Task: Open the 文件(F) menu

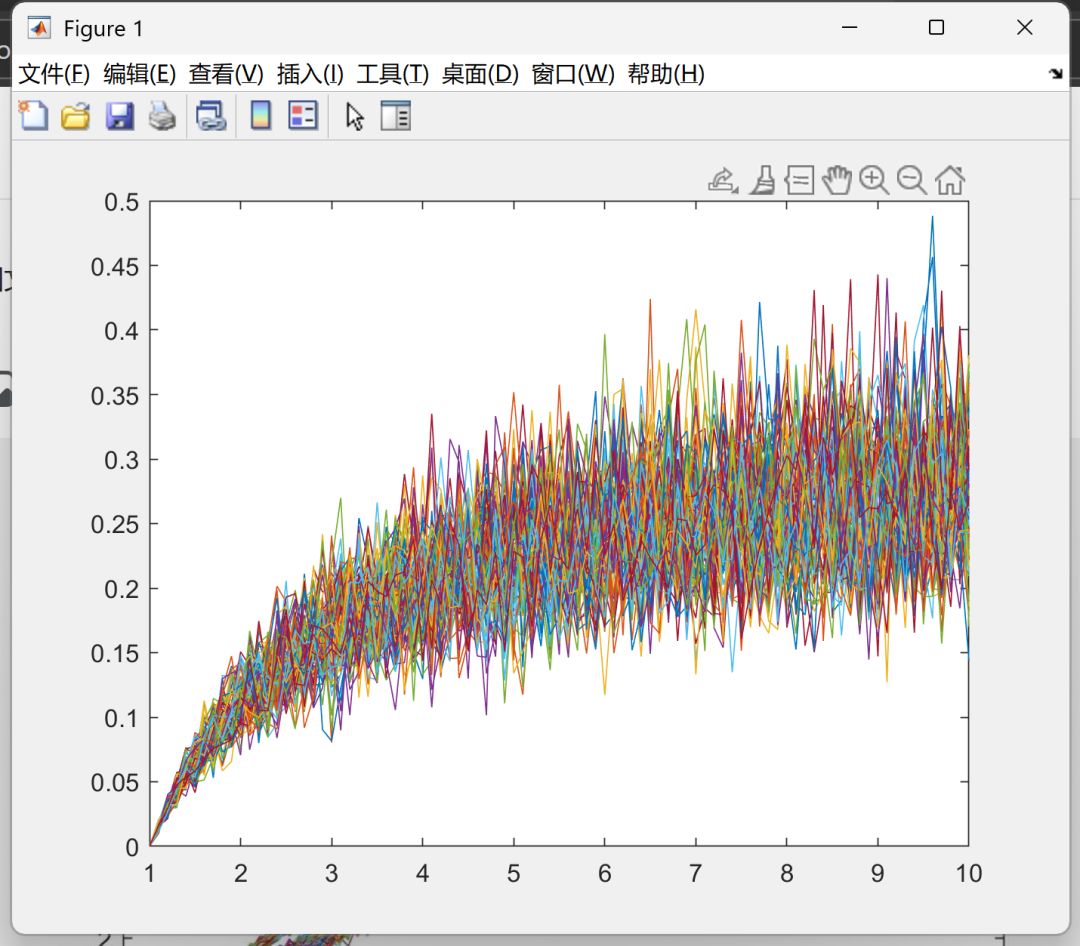Action: pyautogui.click(x=54, y=74)
